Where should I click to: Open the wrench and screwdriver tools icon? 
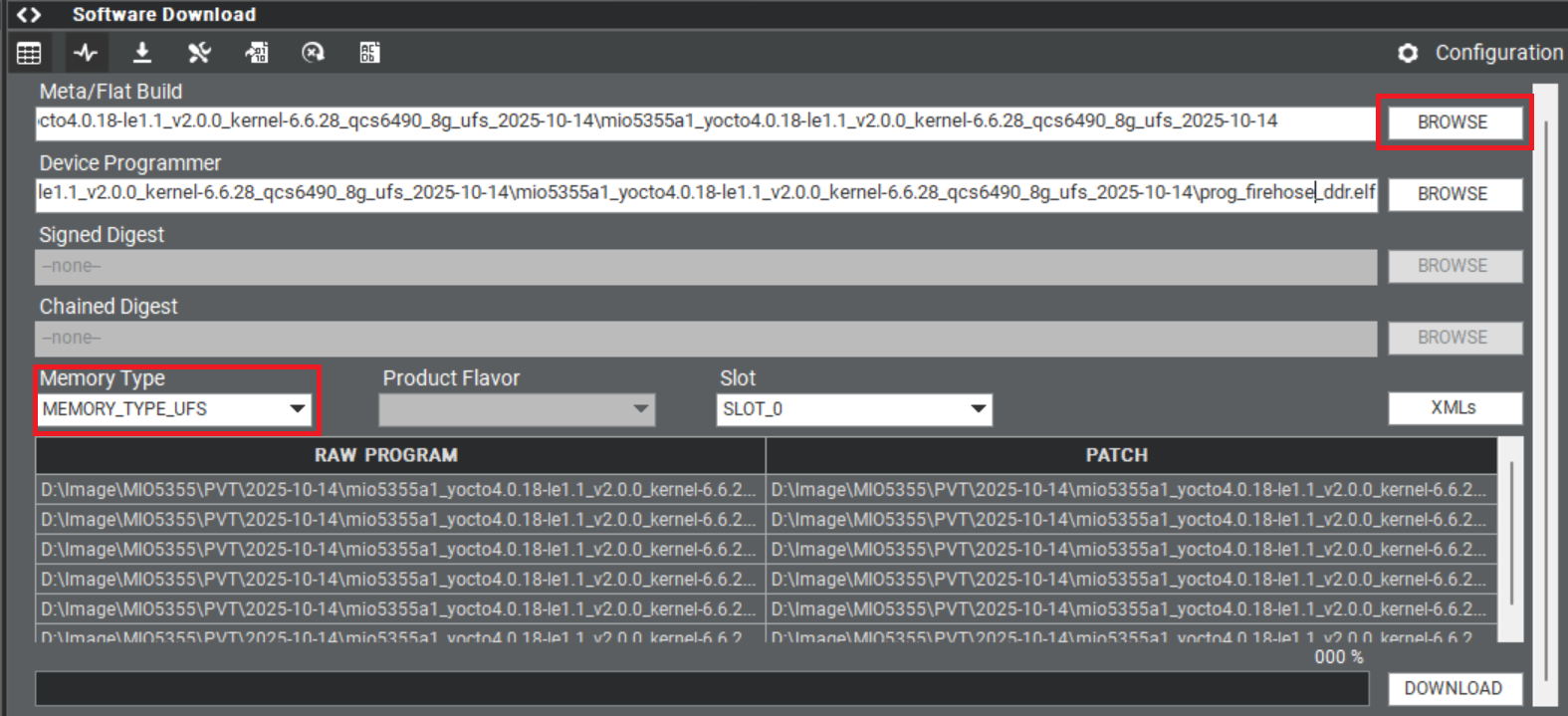[x=199, y=53]
